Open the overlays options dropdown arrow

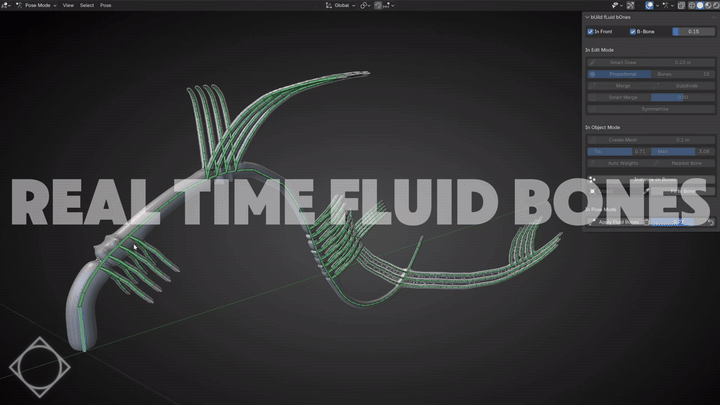click(657, 5)
